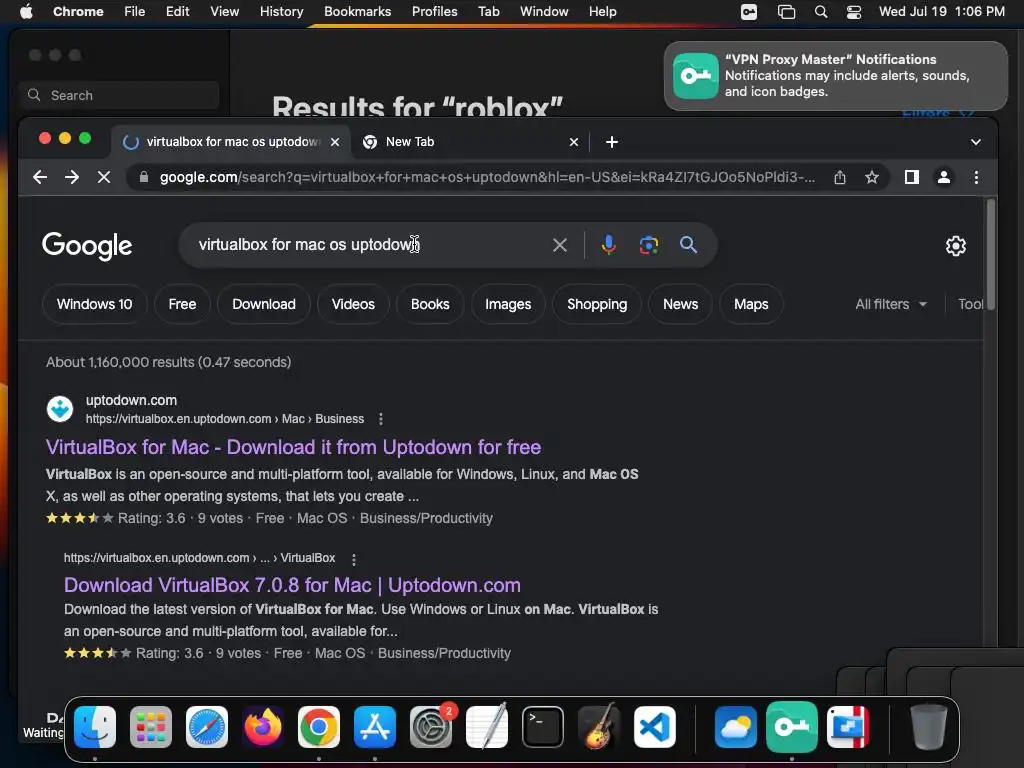This screenshot has width=1024, height=768.
Task: Open Control Center in the menu bar
Action: pos(854,12)
